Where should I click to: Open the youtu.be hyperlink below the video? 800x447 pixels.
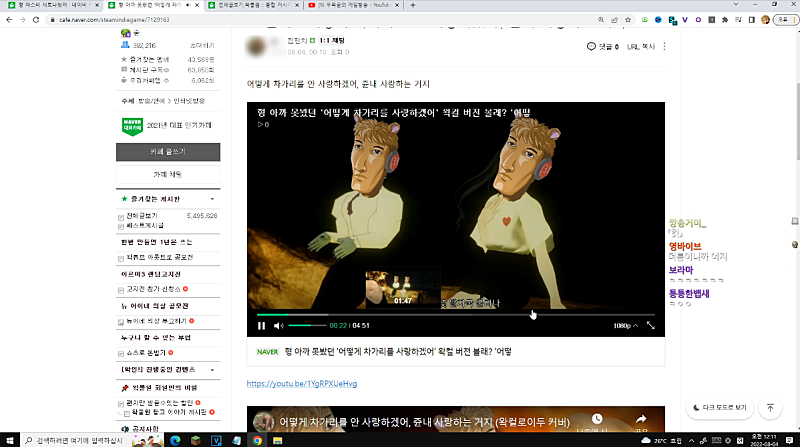[302, 384]
